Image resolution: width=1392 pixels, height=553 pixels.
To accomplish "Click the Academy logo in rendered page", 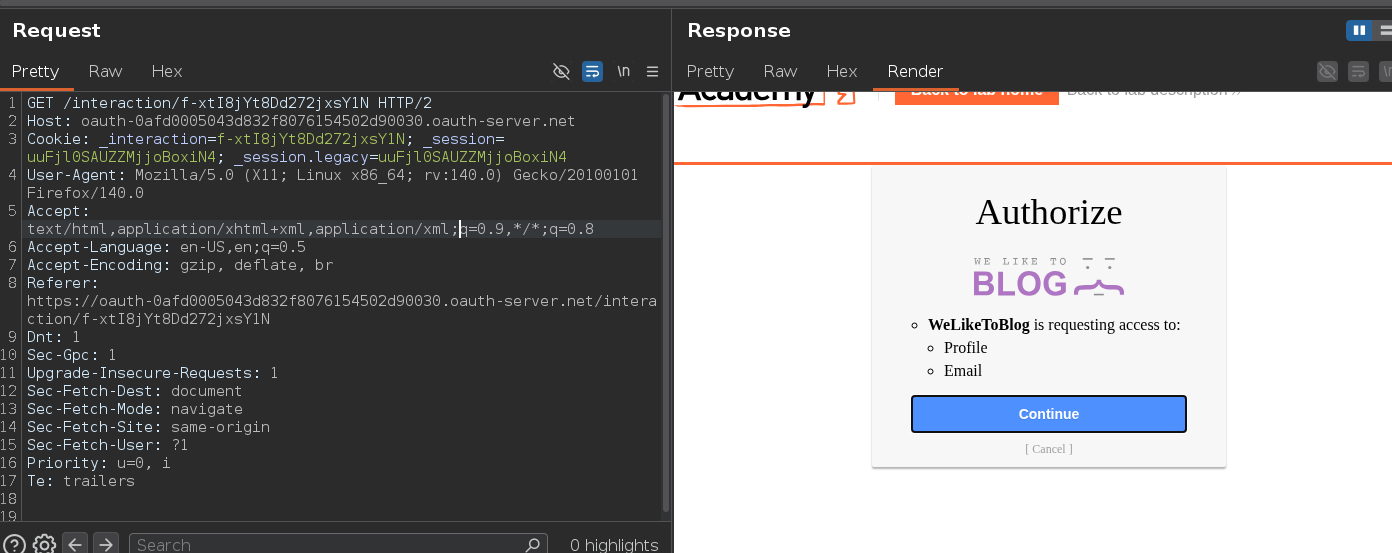I will coord(765,97).
